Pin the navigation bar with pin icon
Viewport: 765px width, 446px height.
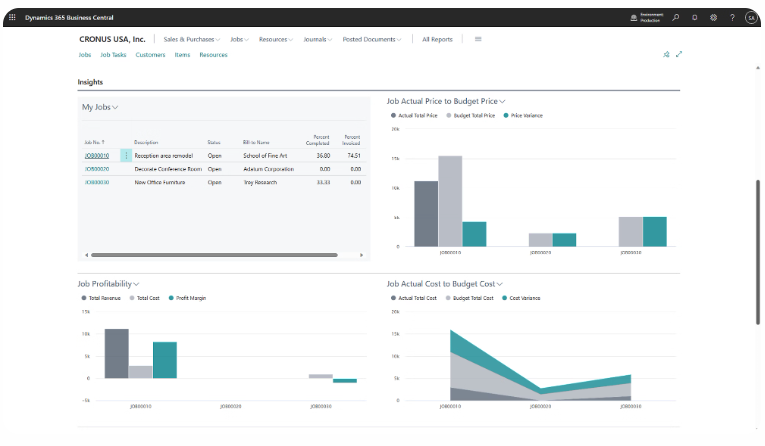(666, 54)
